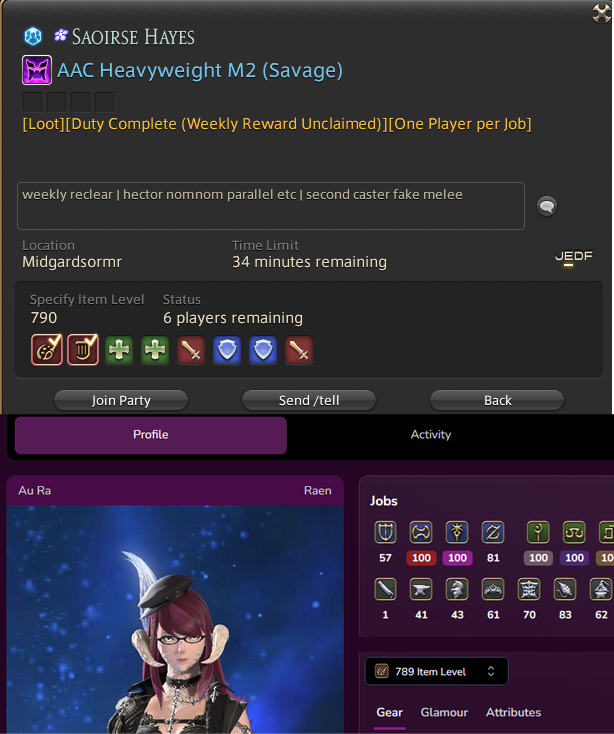Click the Bard filled party slot icon
Viewport: 614px width, 734px height.
(83, 350)
